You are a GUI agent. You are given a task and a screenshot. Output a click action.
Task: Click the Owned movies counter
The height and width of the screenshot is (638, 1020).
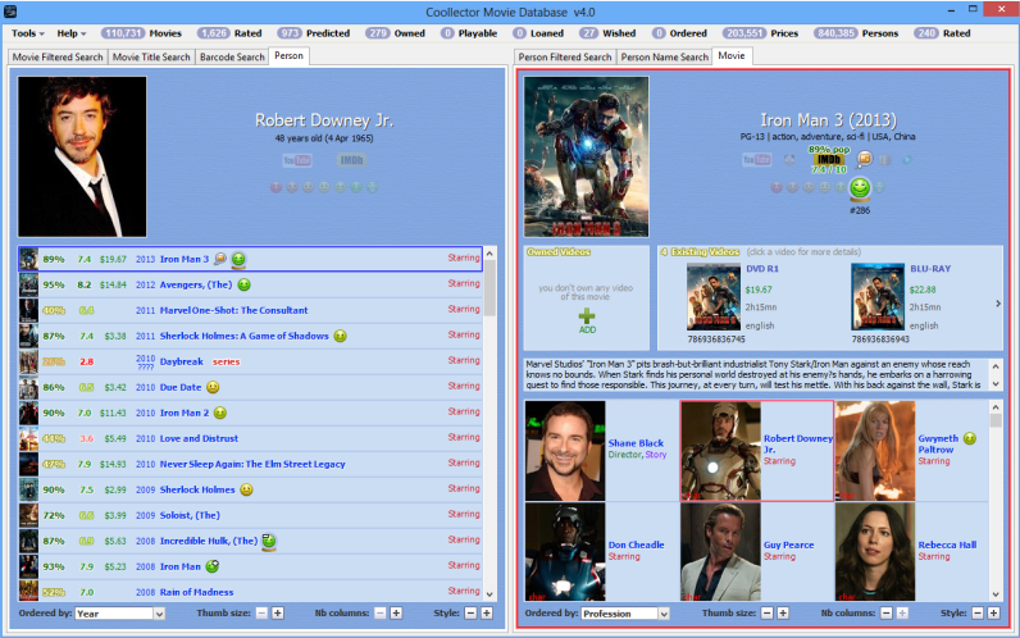[395, 33]
